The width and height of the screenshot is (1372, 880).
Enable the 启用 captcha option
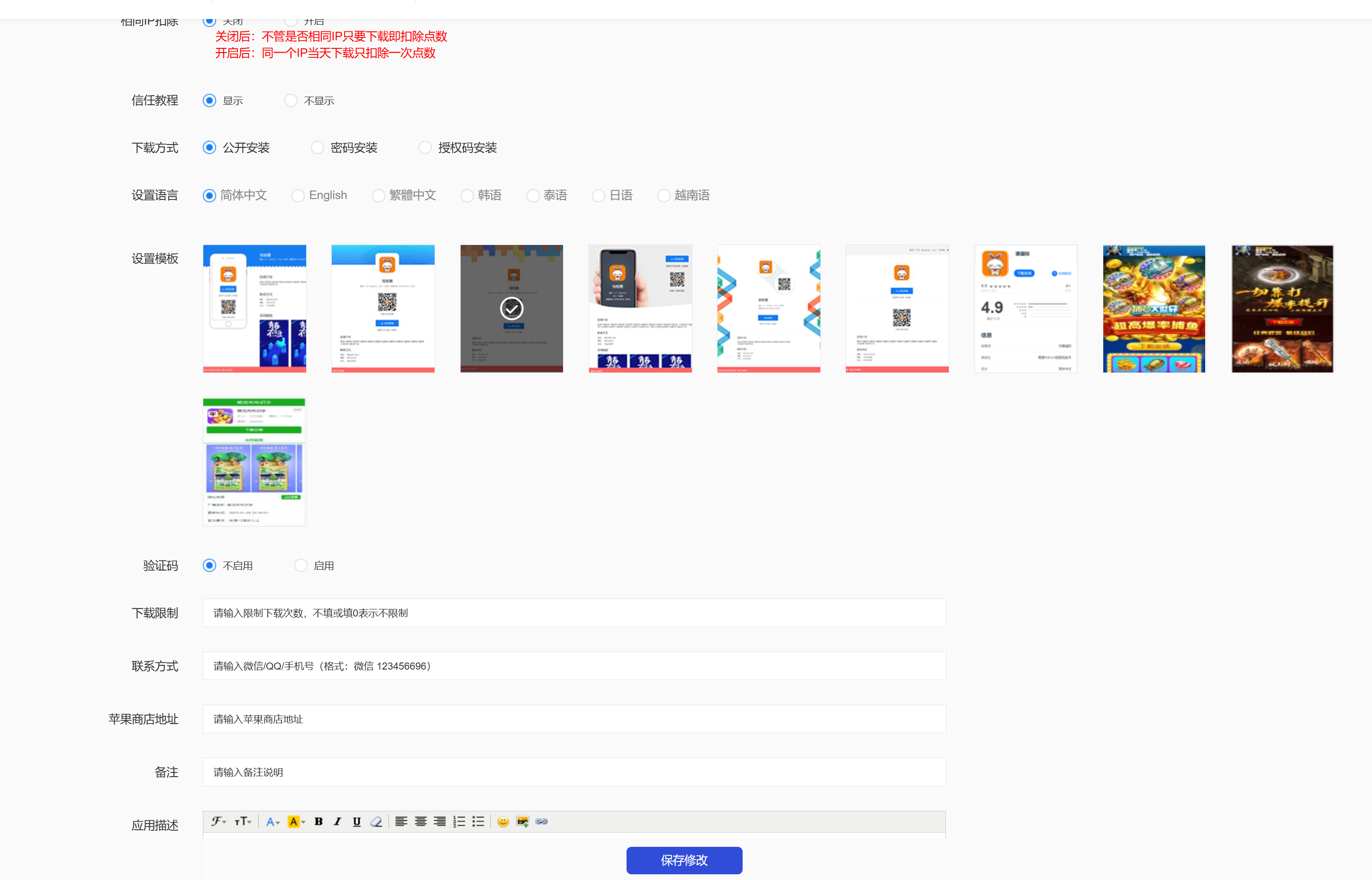pos(300,566)
